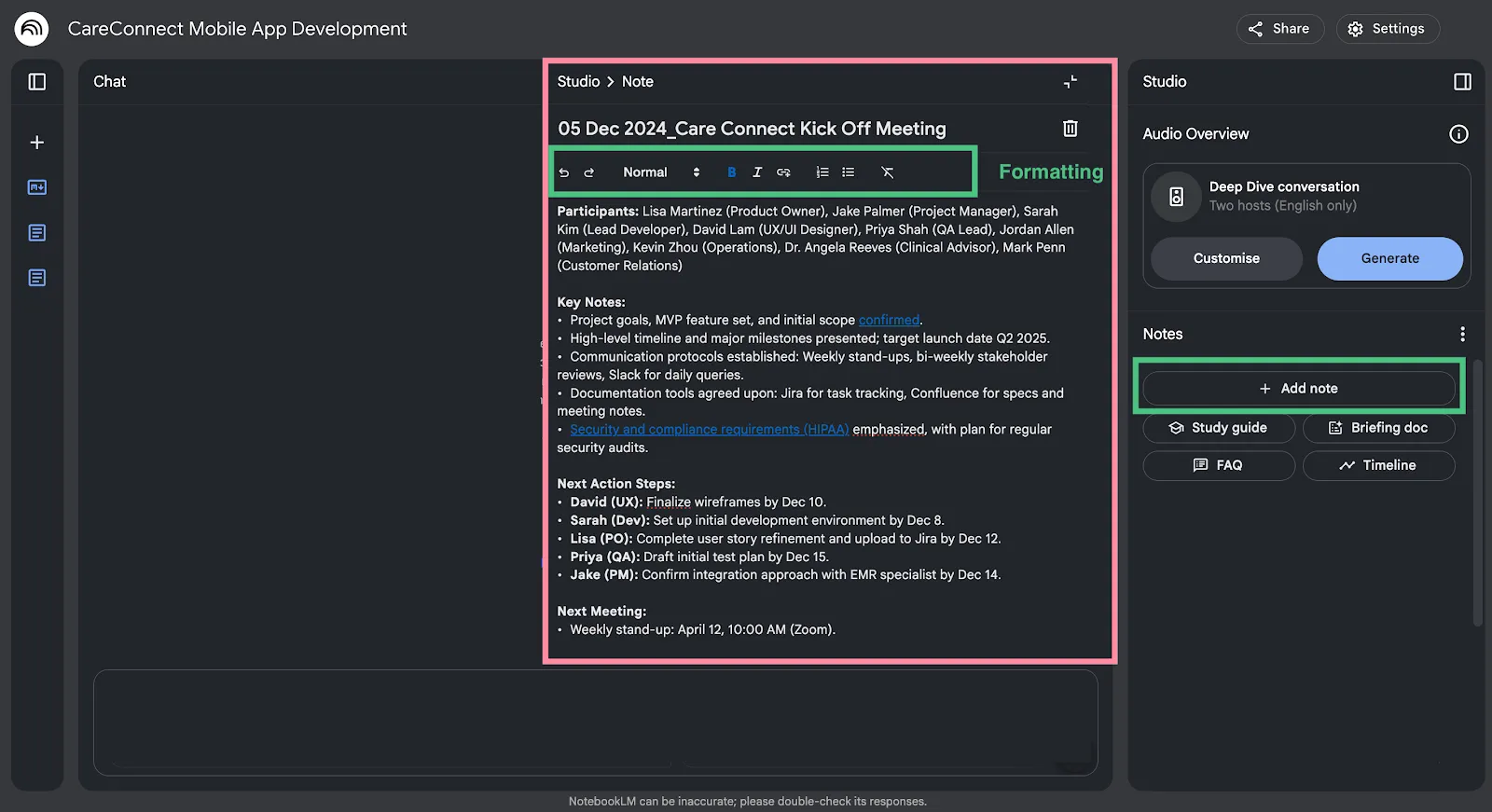Click the Notes section heading
The width and height of the screenshot is (1492, 812).
pos(1162,334)
